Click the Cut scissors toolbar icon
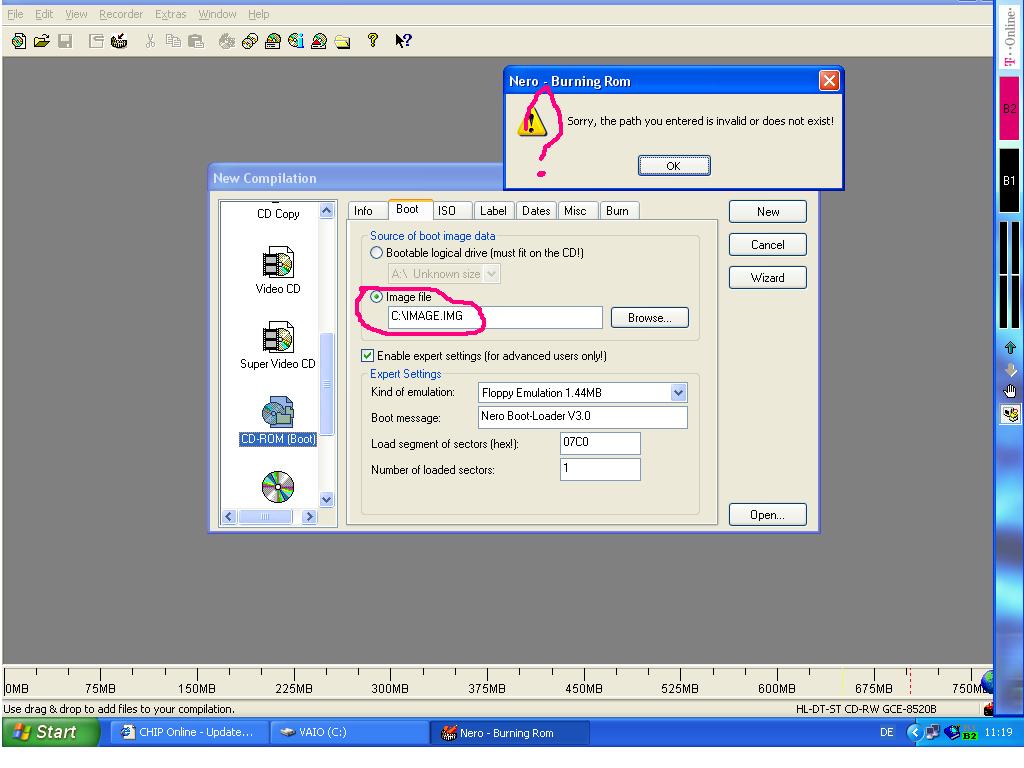Image resolution: width=1024 pixels, height=768 pixels. [x=150, y=41]
